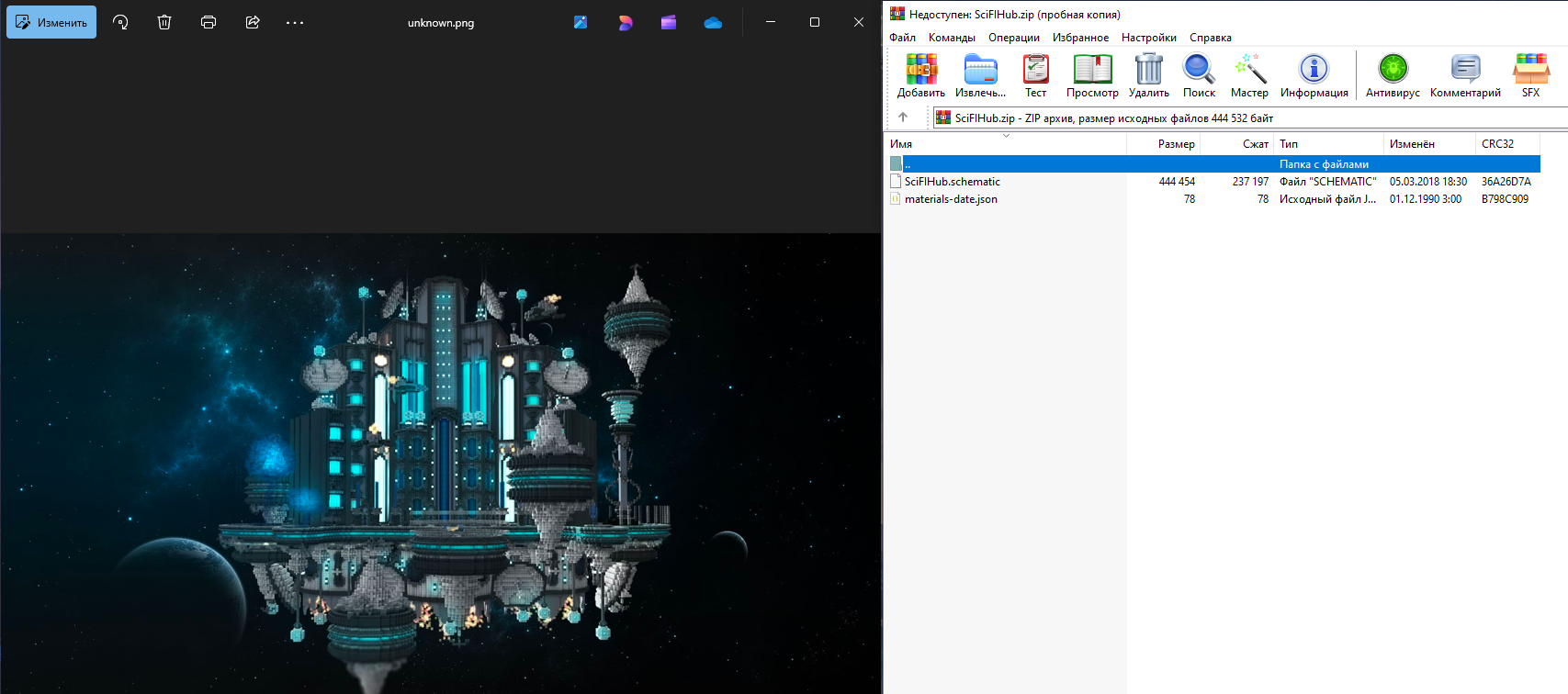Open the blue image editing app icon
This screenshot has width=1568, height=694.
pyautogui.click(x=581, y=22)
